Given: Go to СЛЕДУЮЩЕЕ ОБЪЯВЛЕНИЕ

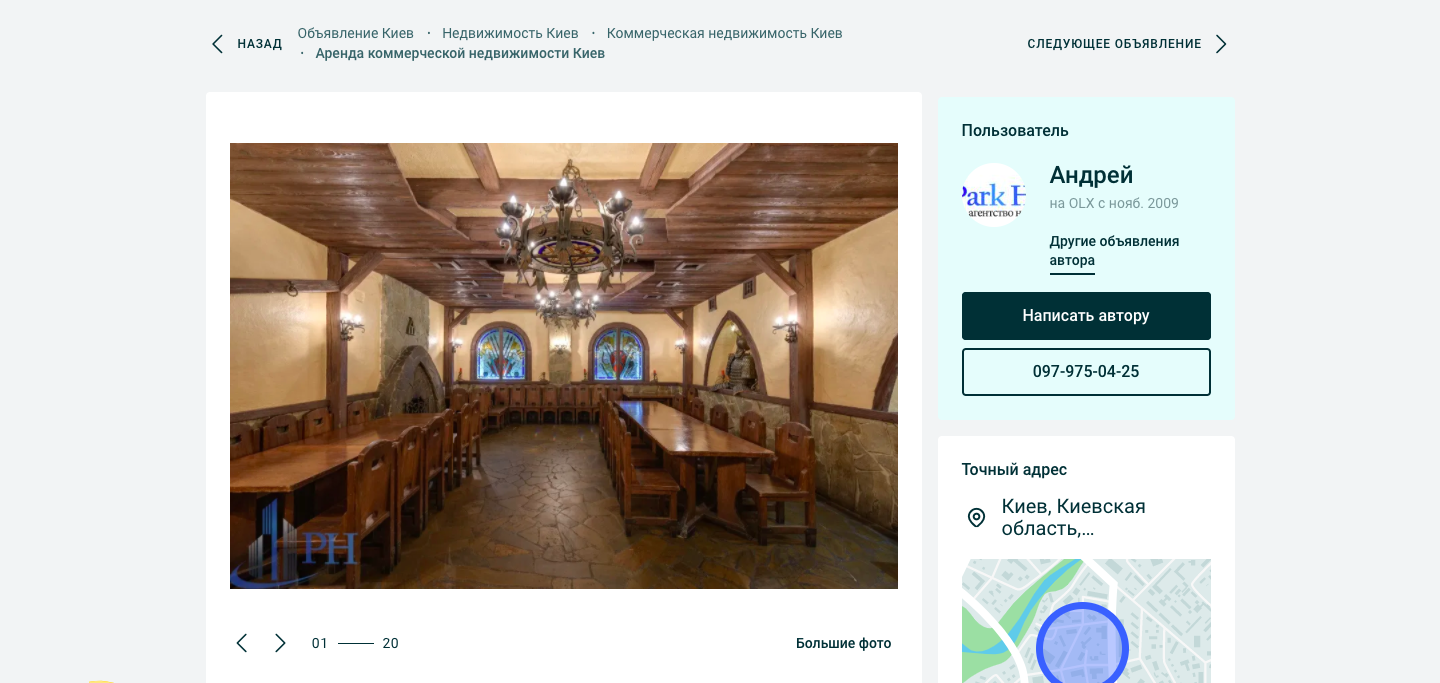Looking at the screenshot, I should [1114, 44].
